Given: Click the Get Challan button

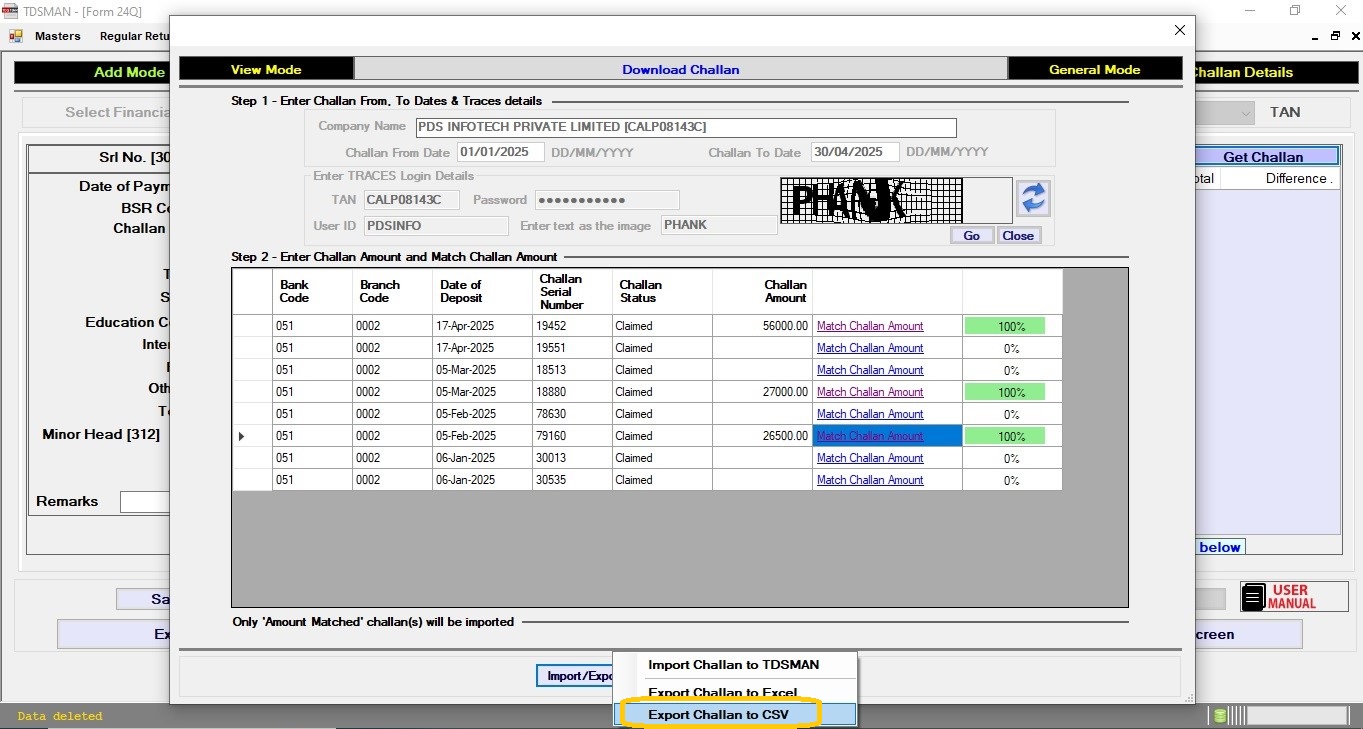Looking at the screenshot, I should [x=1262, y=157].
